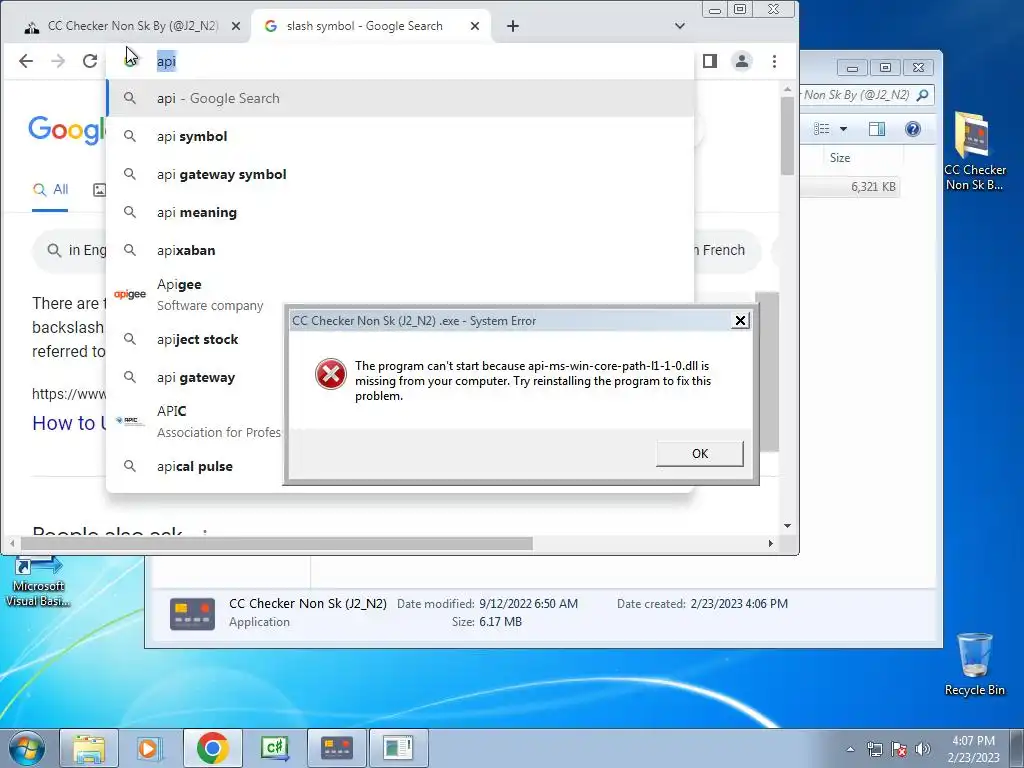The image size is (1024, 768).
Task: Open Explorer view options dropdown arrow
Action: click(x=843, y=129)
